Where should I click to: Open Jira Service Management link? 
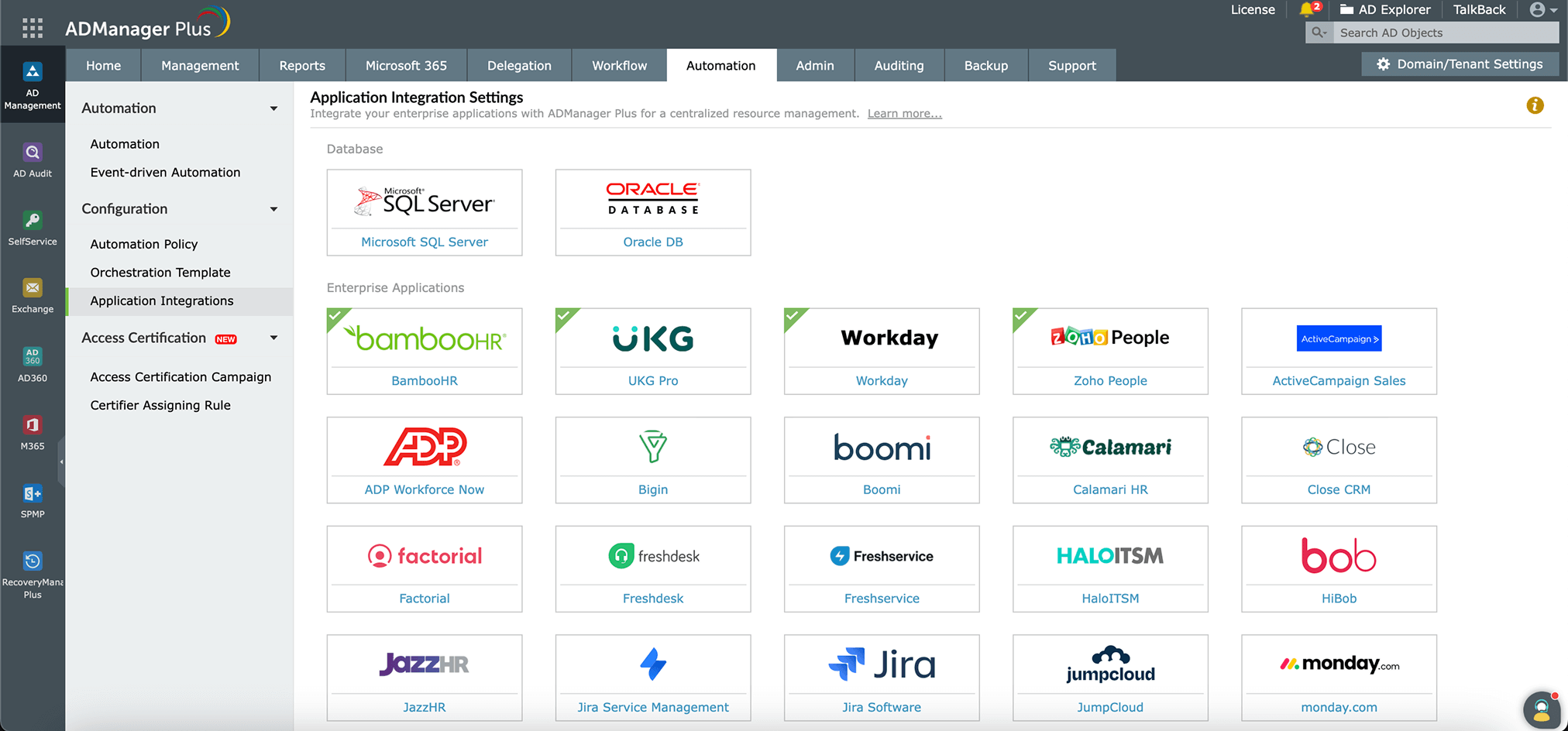pos(653,707)
